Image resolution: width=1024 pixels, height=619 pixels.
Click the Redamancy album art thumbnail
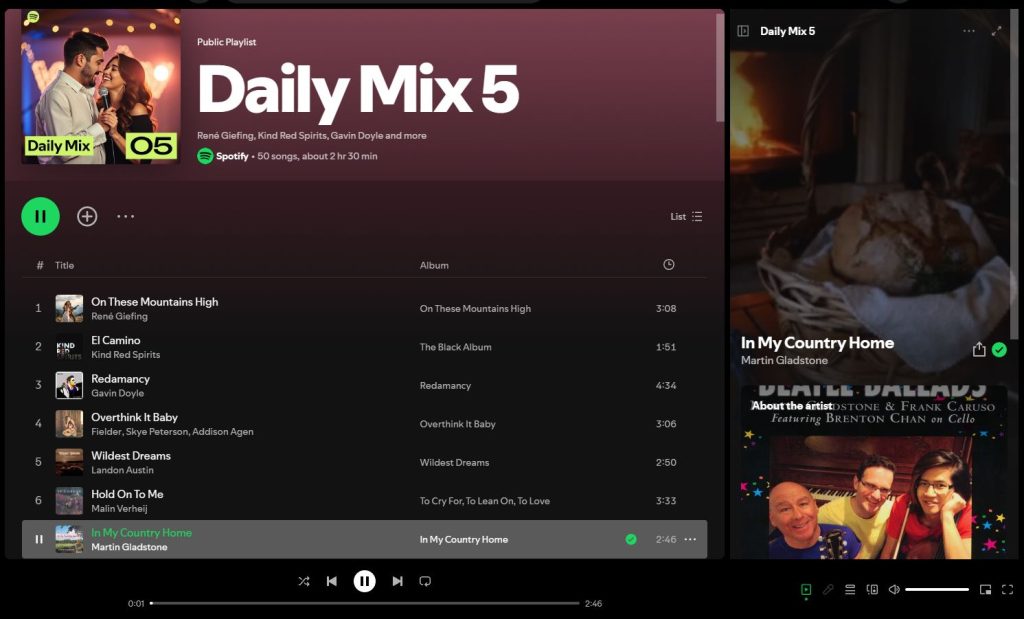click(69, 385)
